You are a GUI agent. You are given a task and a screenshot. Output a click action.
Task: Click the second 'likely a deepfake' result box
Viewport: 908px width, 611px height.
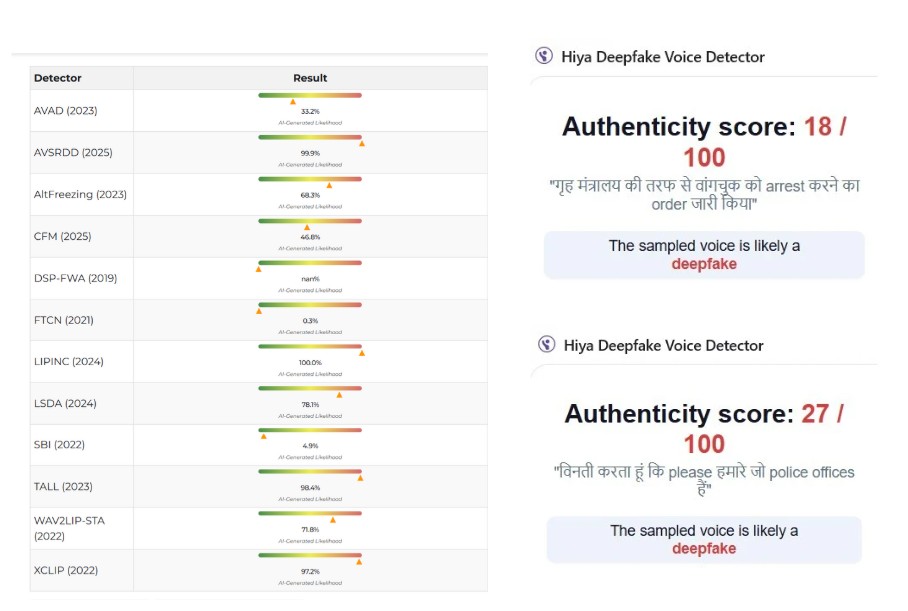click(x=704, y=540)
